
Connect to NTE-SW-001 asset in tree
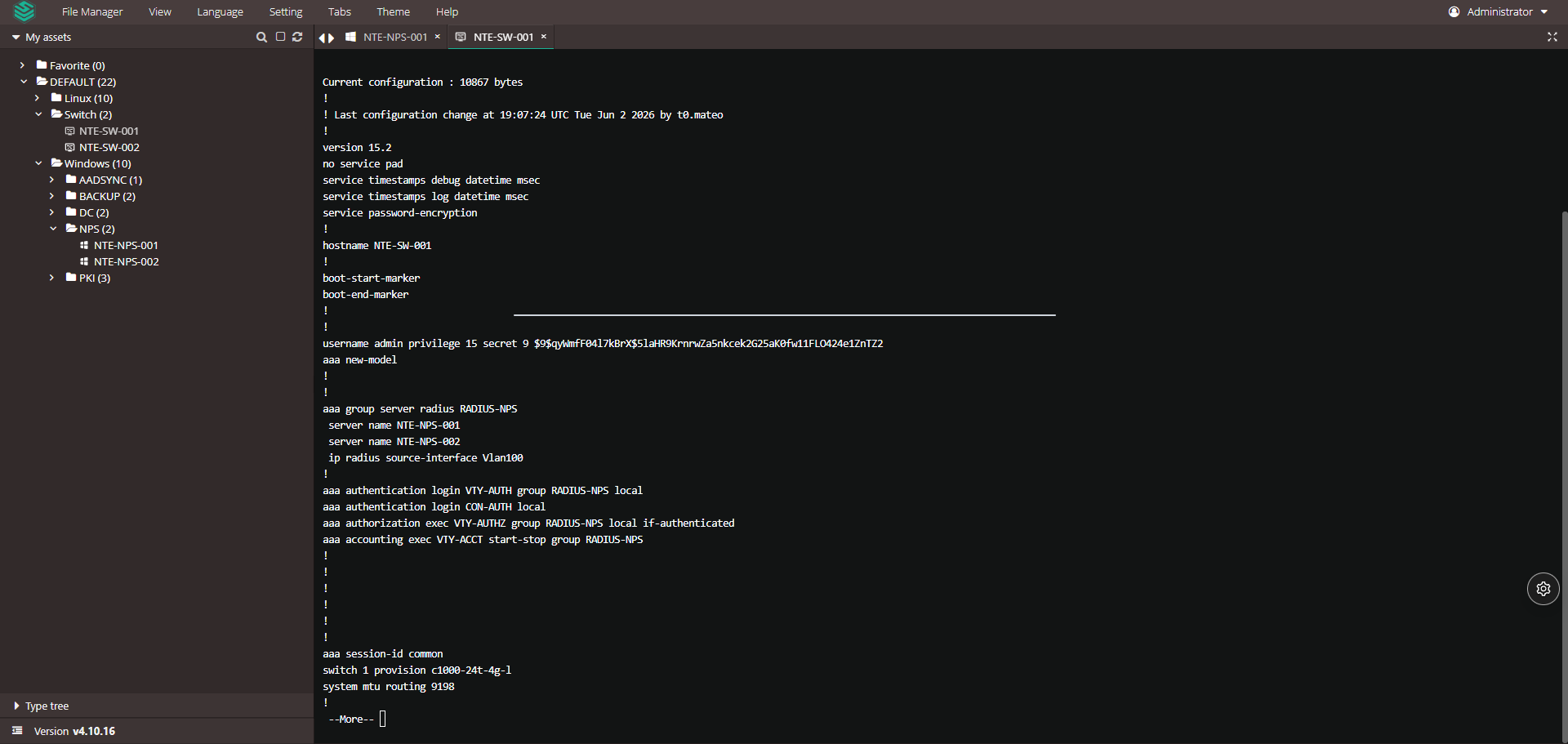coord(109,131)
